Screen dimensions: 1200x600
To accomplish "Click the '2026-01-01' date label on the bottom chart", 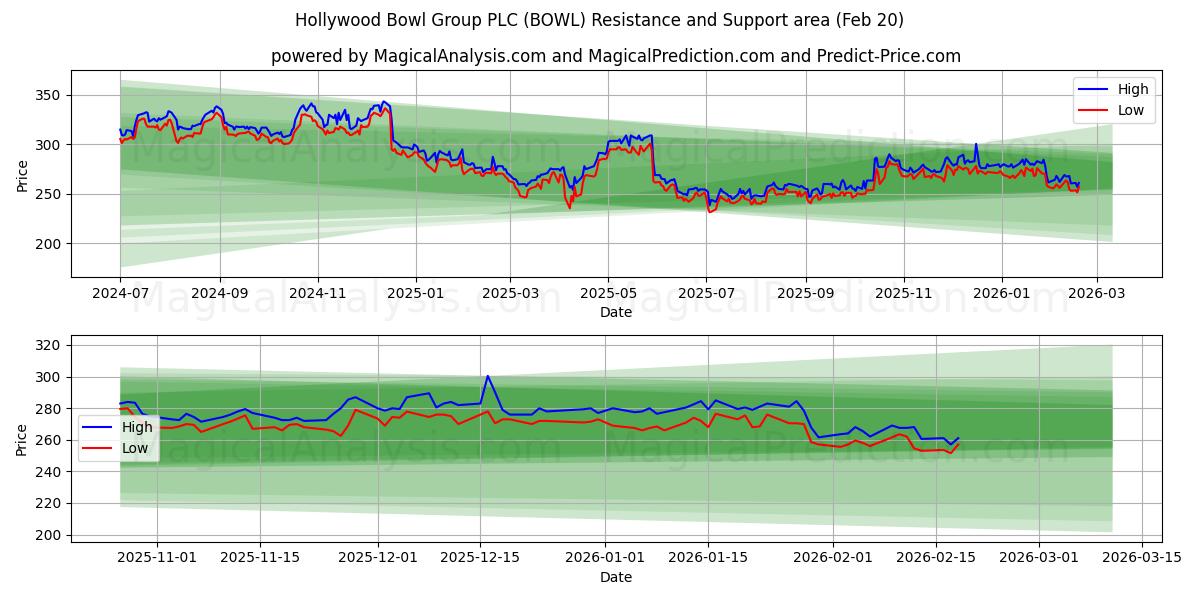I will pos(603,560).
